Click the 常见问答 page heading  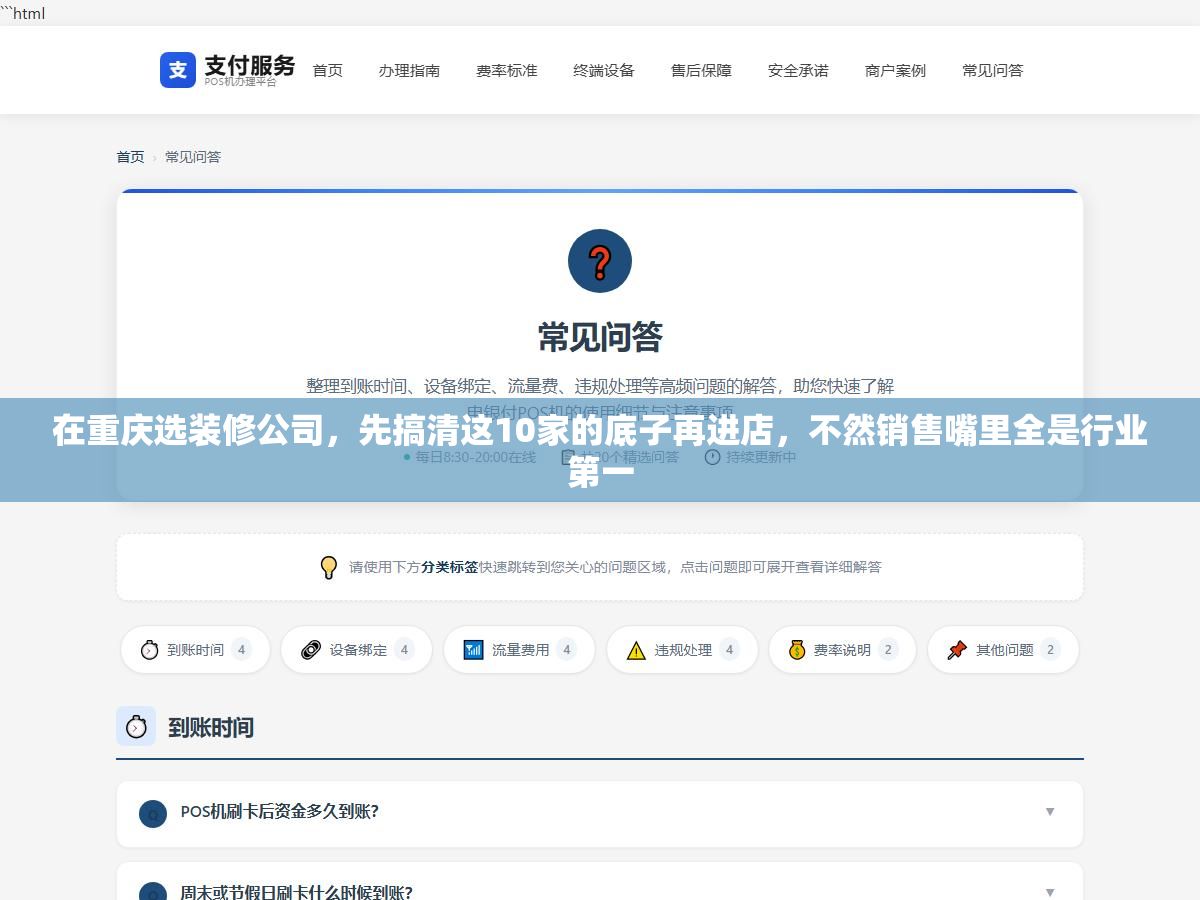(600, 337)
